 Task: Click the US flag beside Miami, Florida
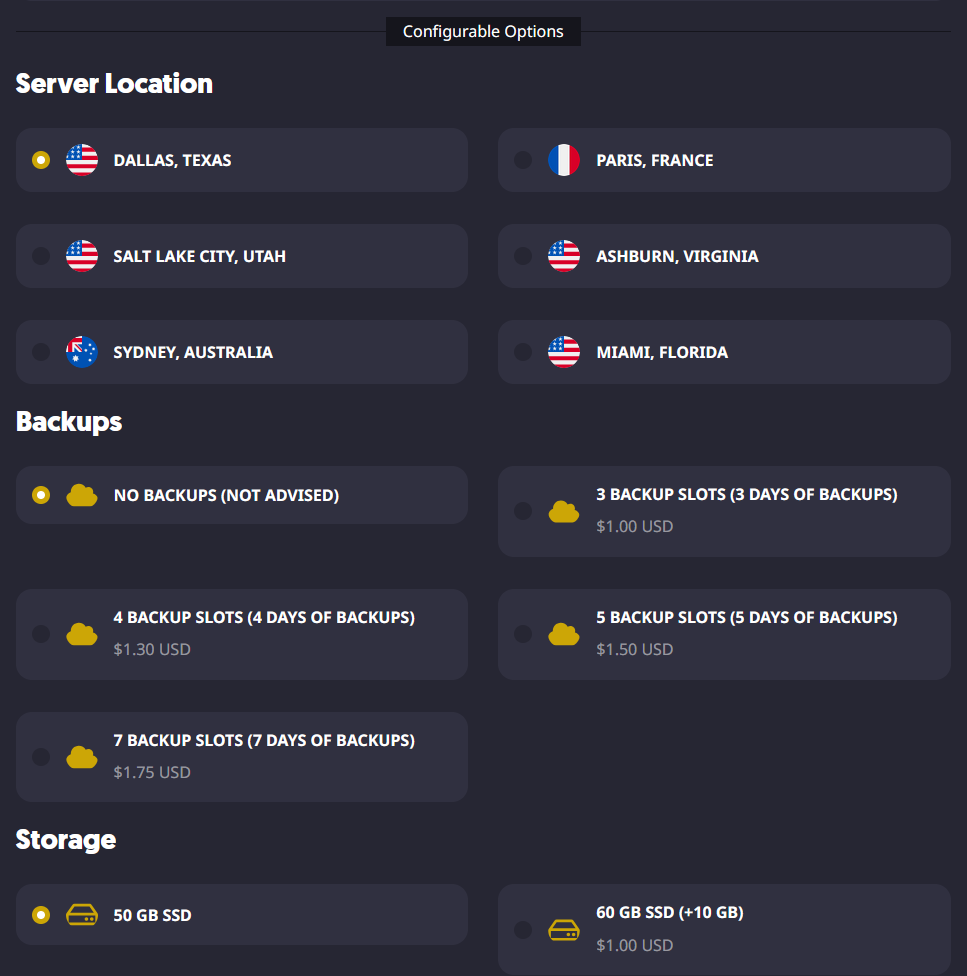tap(564, 352)
